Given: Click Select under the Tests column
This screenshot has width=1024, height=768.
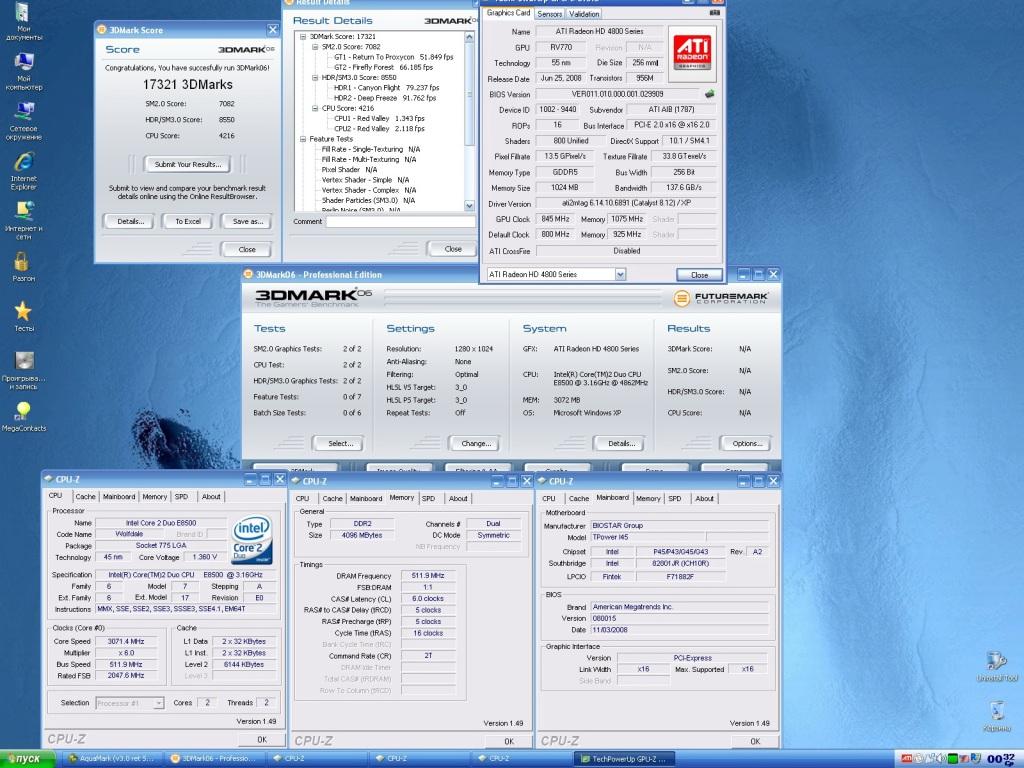Looking at the screenshot, I should tap(340, 443).
